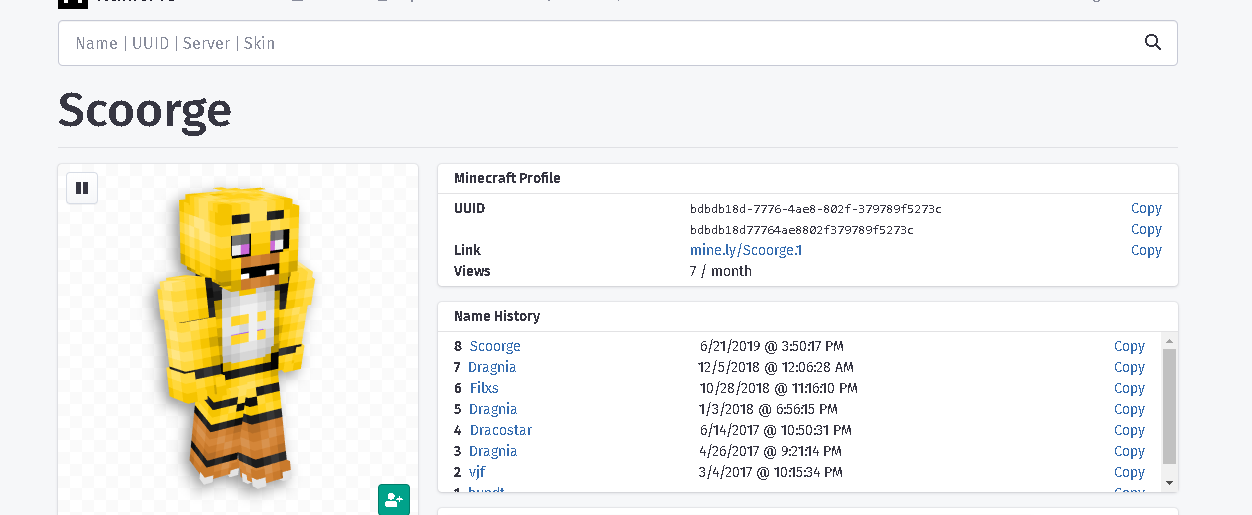1252x515 pixels.
Task: Open Dragnia entry dated 4/26/2017
Action: [493, 451]
